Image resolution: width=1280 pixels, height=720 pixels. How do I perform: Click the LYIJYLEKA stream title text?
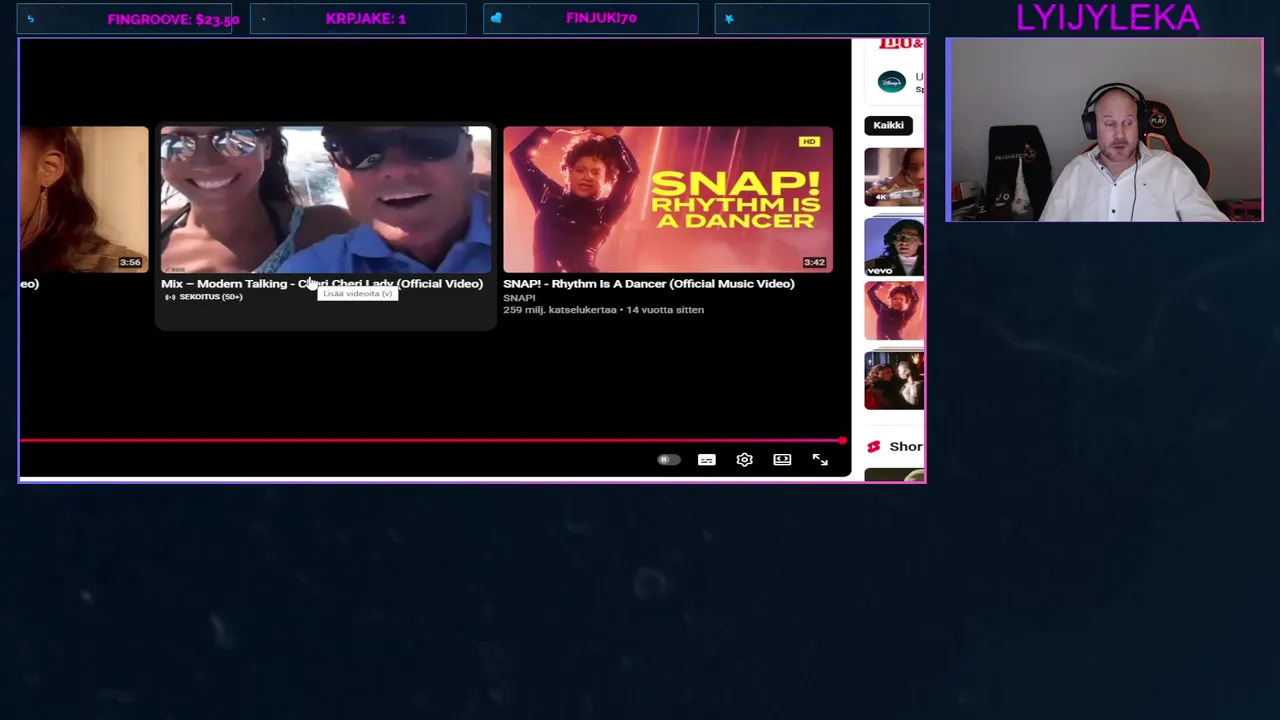tap(1107, 17)
